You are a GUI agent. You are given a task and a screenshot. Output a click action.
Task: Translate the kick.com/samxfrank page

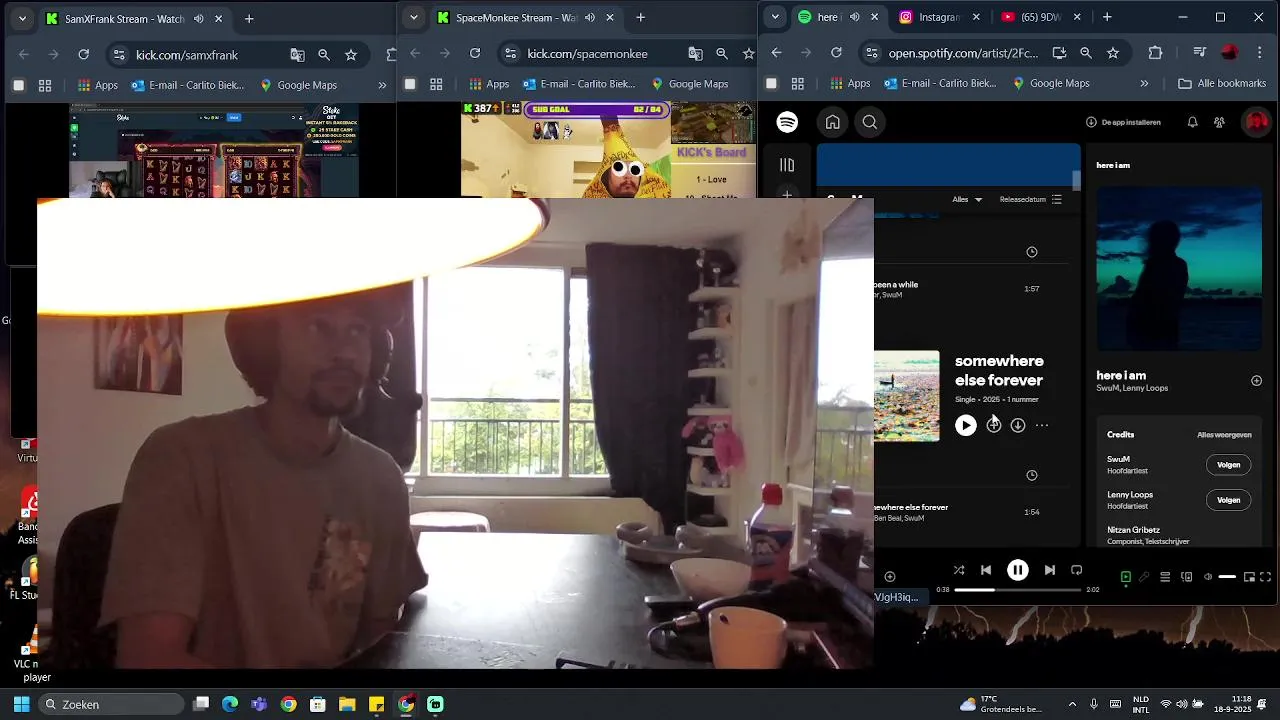point(297,54)
